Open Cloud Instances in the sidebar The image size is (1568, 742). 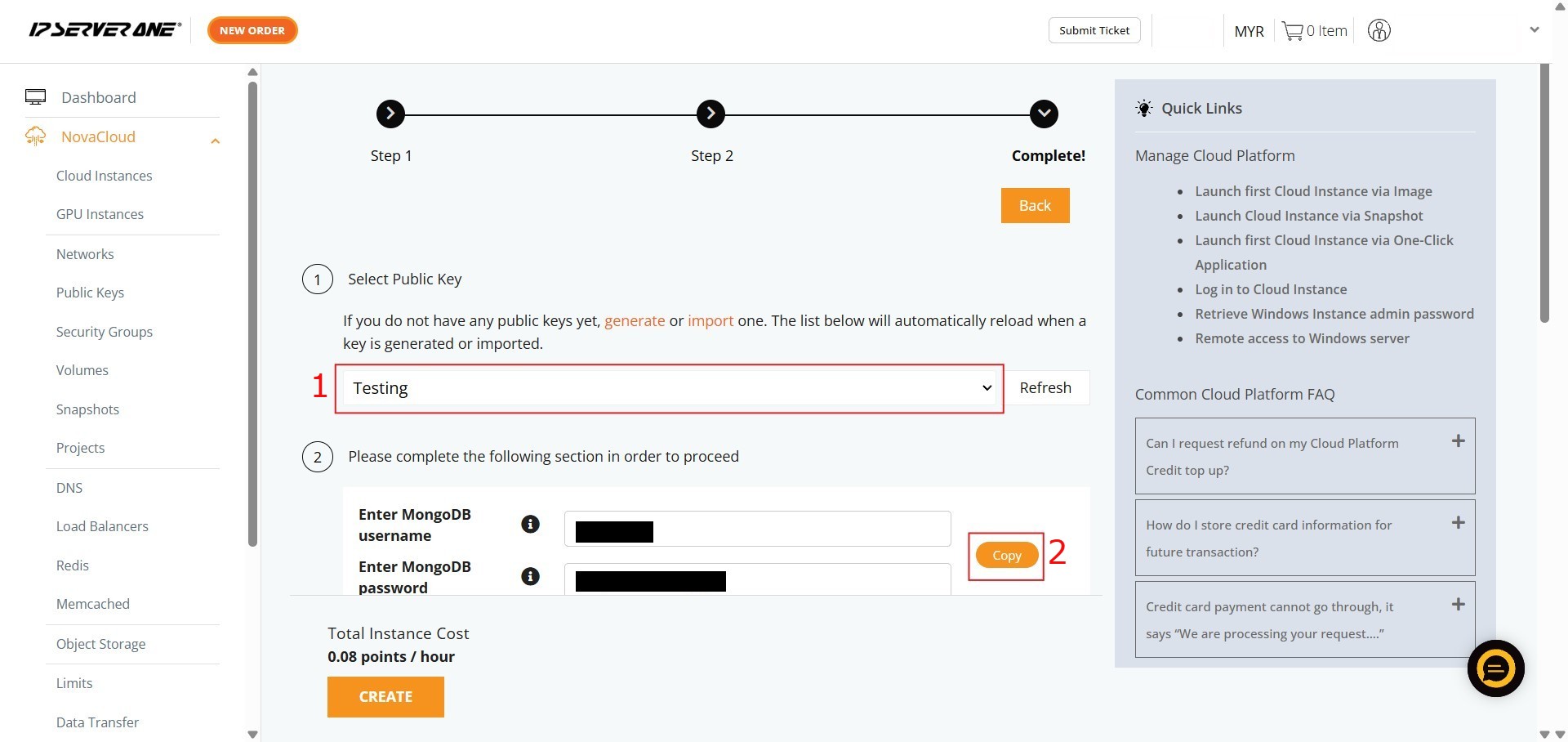click(104, 176)
